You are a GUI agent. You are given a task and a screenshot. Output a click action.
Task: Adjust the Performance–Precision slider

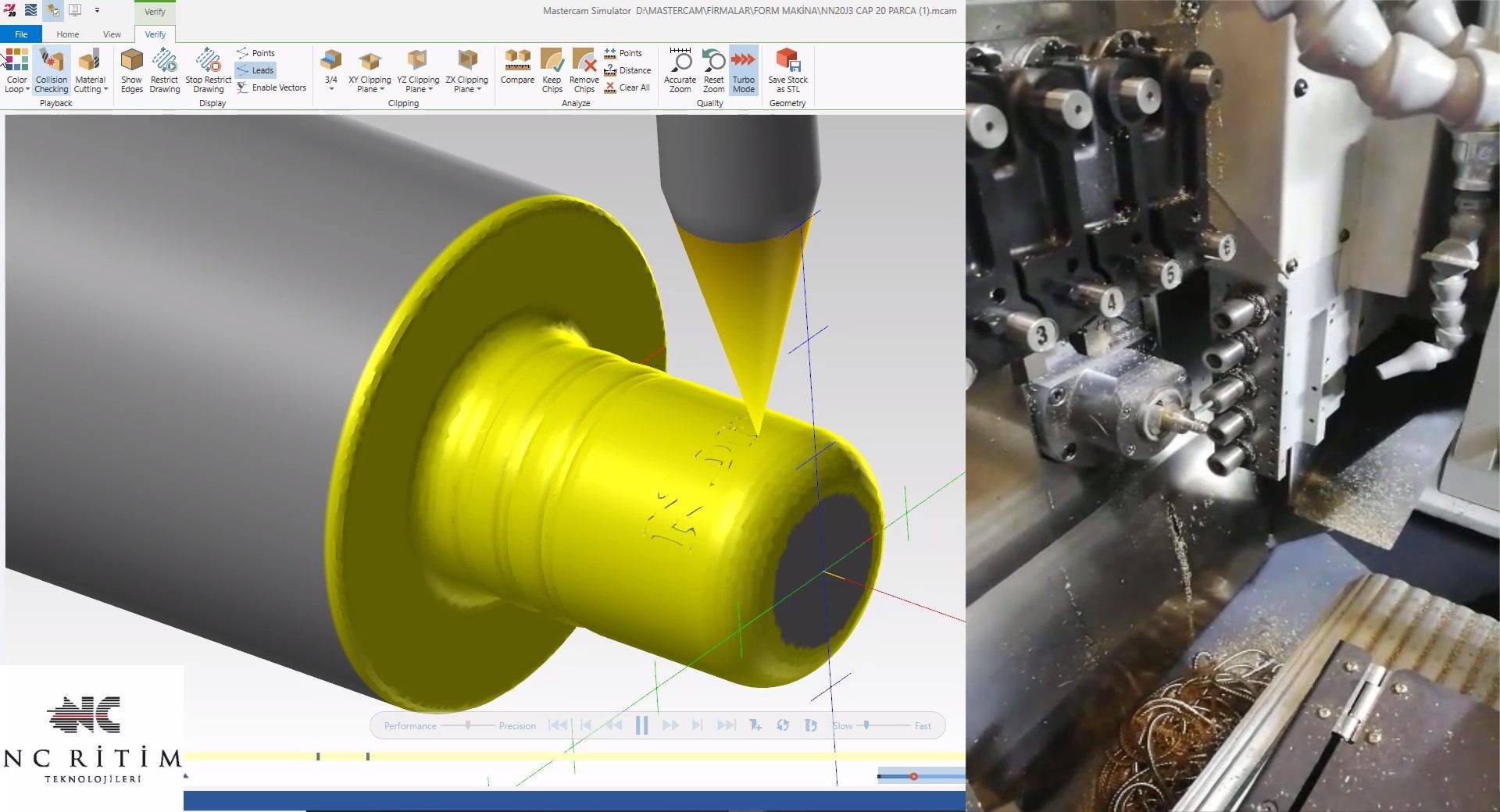(x=468, y=725)
